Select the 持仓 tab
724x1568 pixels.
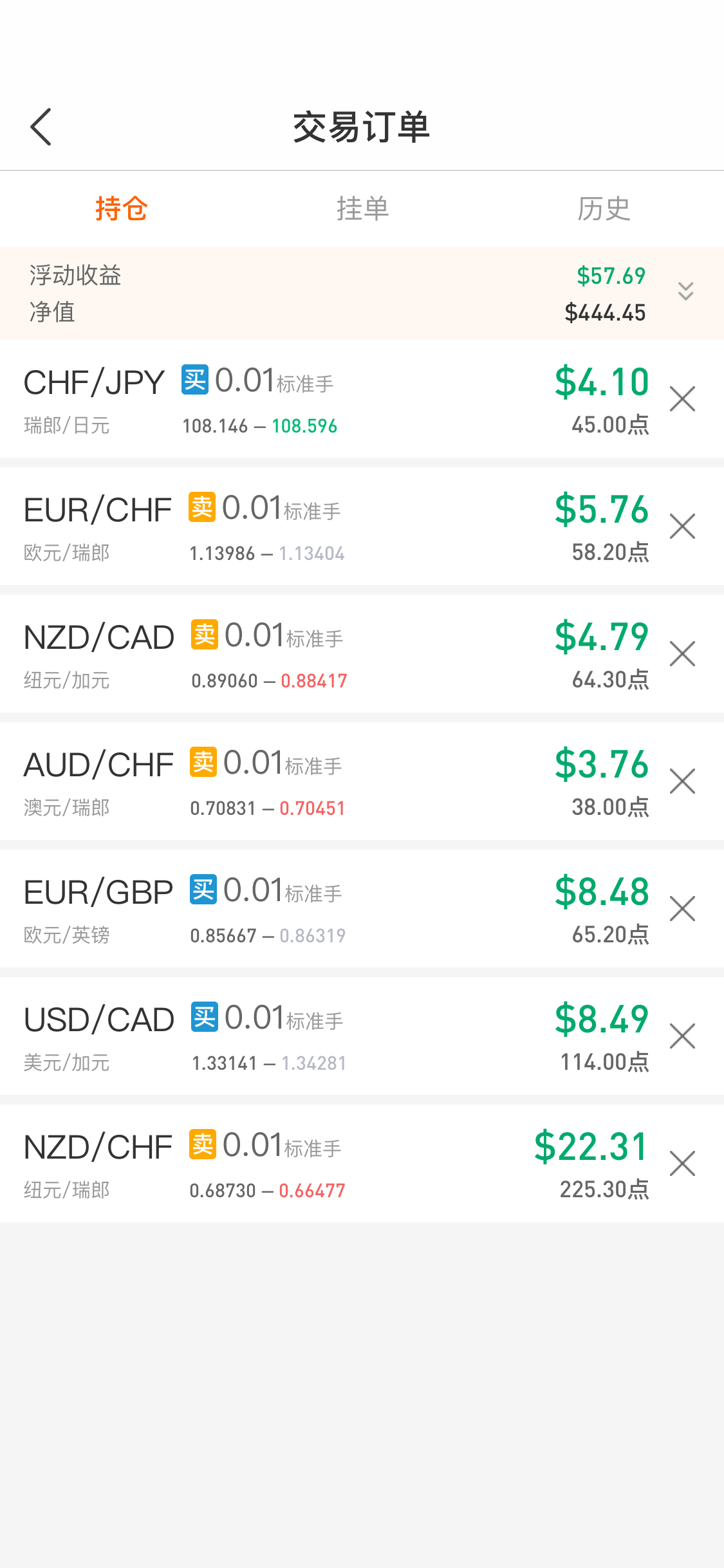[x=122, y=209]
